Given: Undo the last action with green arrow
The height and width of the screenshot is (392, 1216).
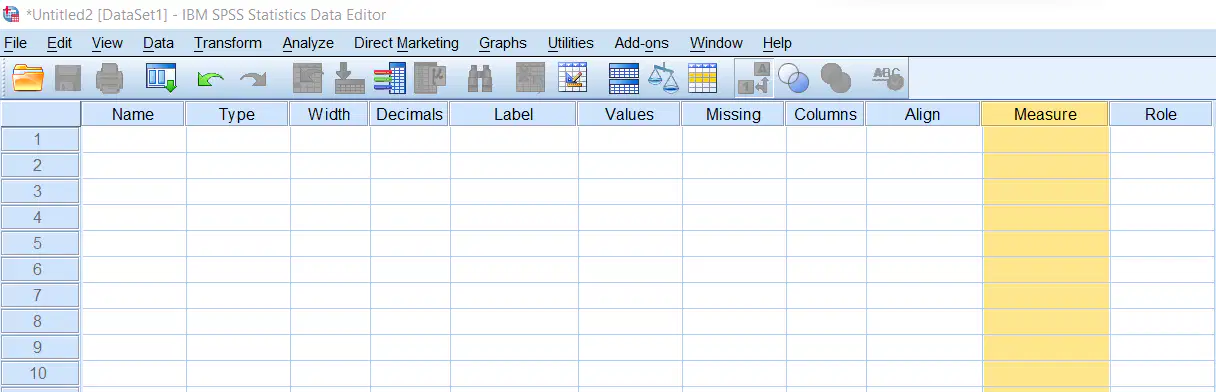Looking at the screenshot, I should click(210, 78).
